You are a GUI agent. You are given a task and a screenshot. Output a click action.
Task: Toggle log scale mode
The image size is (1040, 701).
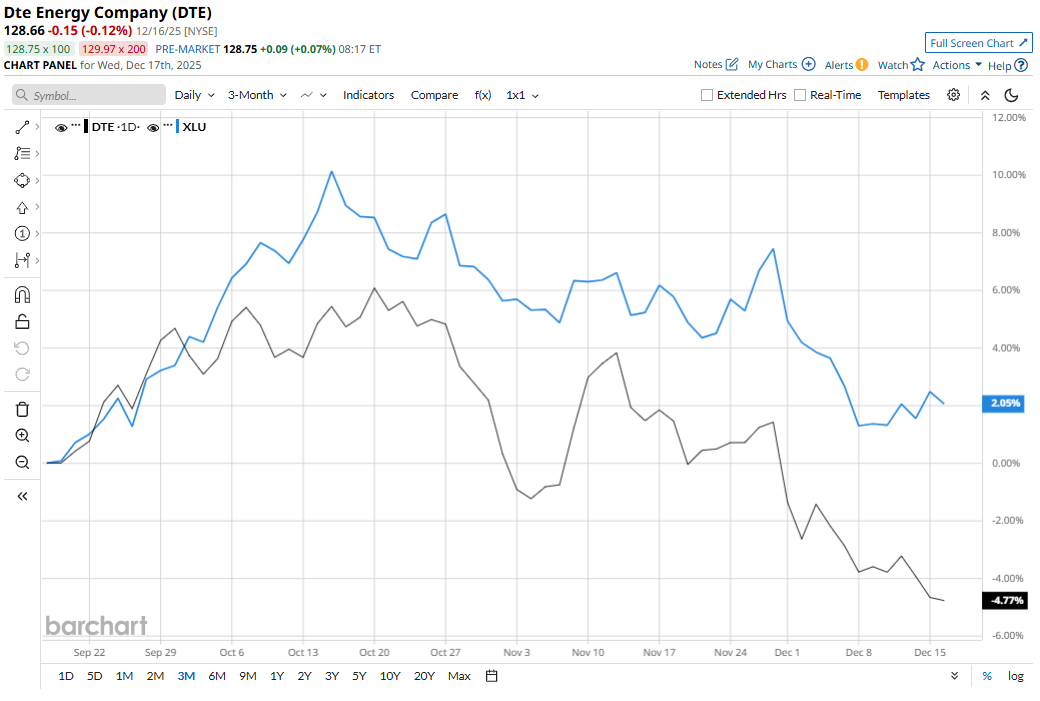click(1015, 676)
